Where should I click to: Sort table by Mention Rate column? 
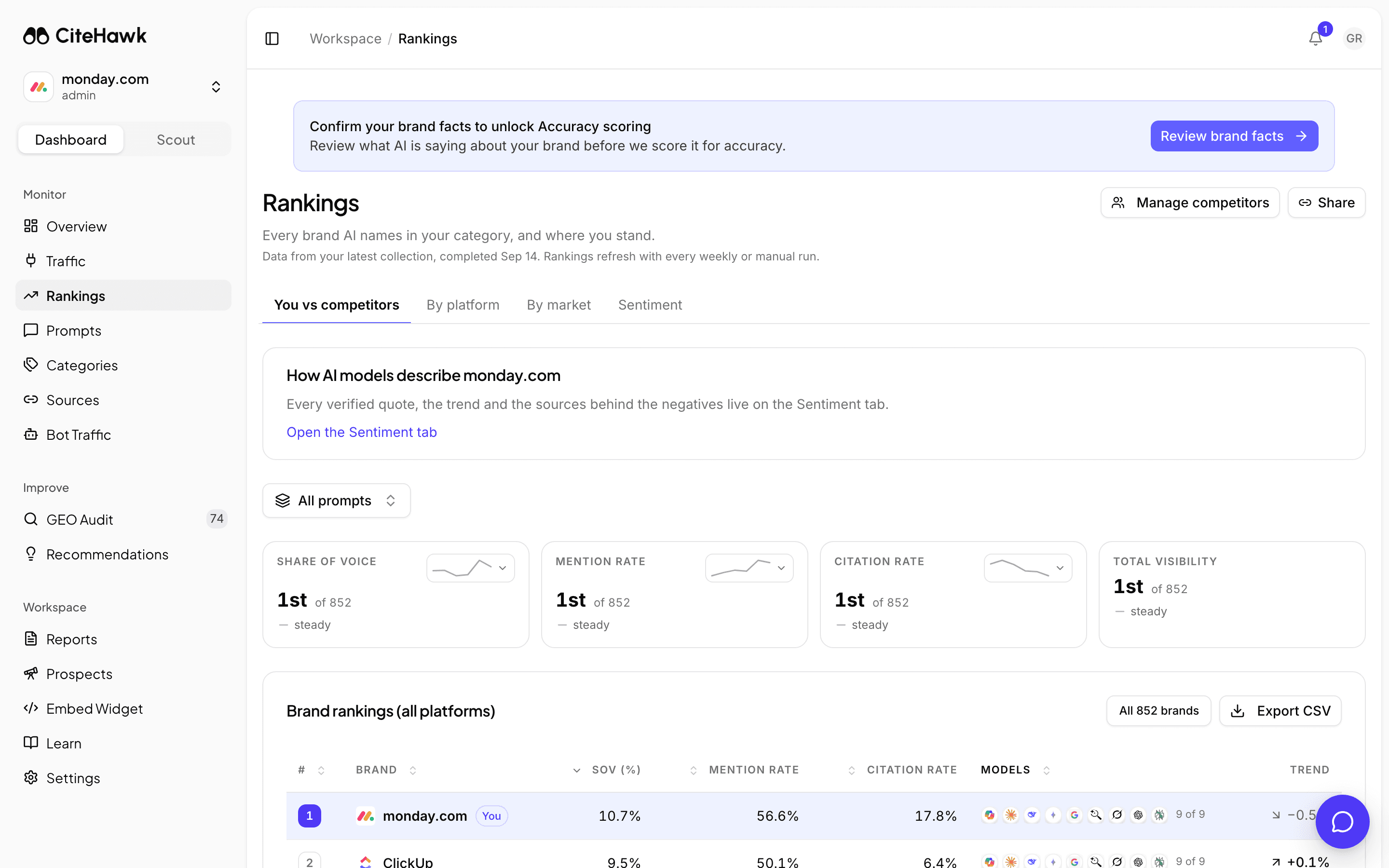[744, 770]
